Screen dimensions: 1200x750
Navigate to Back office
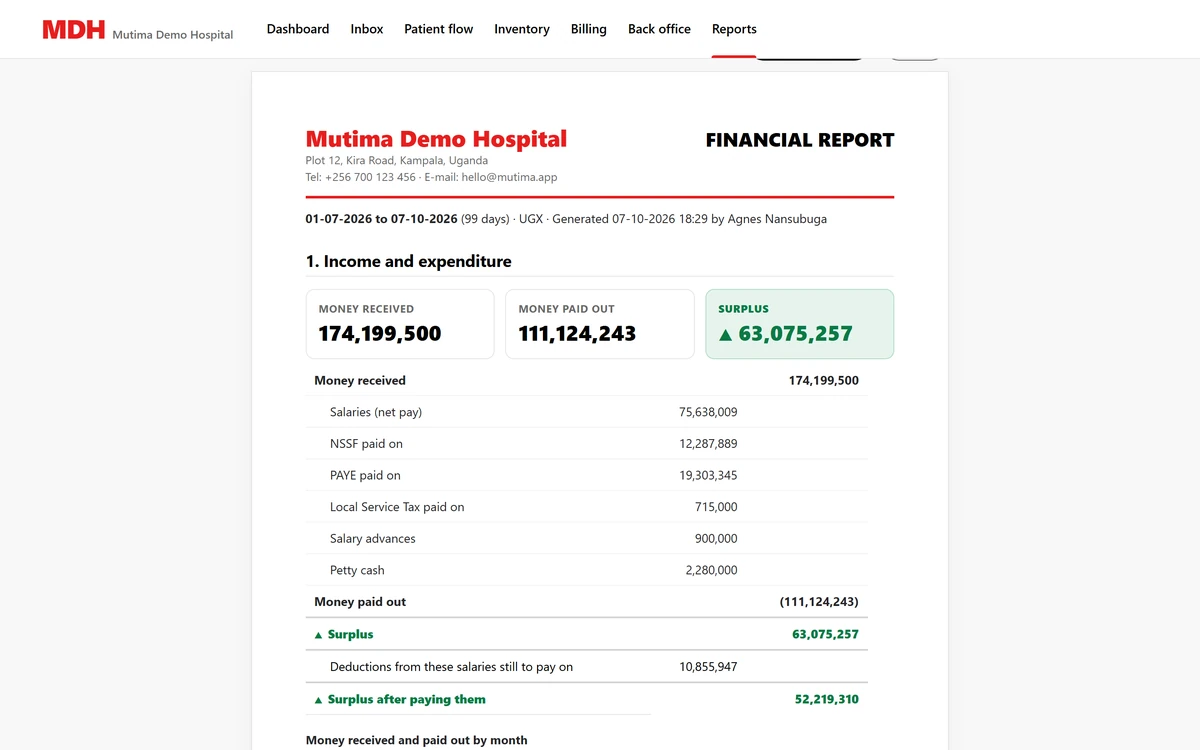(x=659, y=29)
